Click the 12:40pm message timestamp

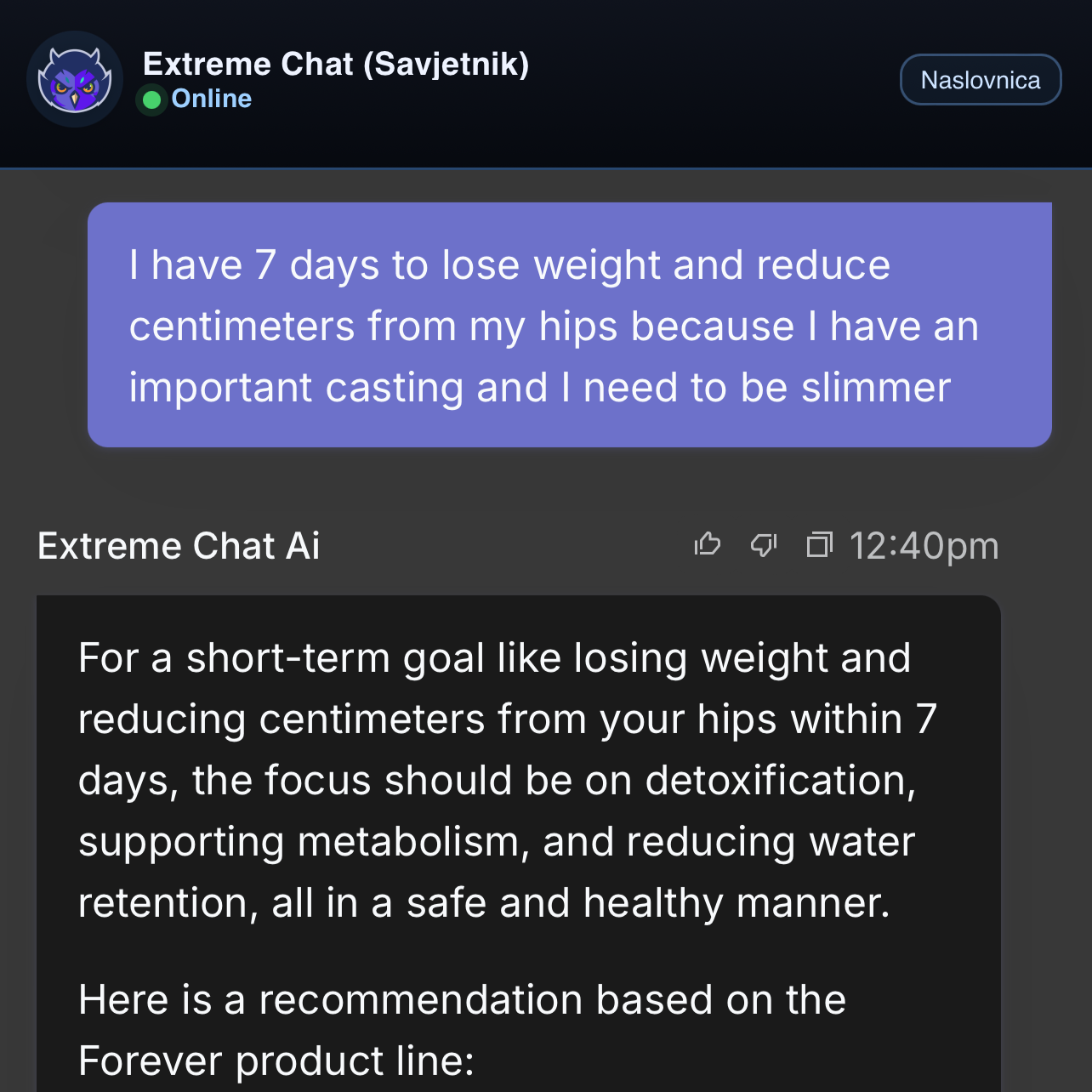click(x=924, y=546)
